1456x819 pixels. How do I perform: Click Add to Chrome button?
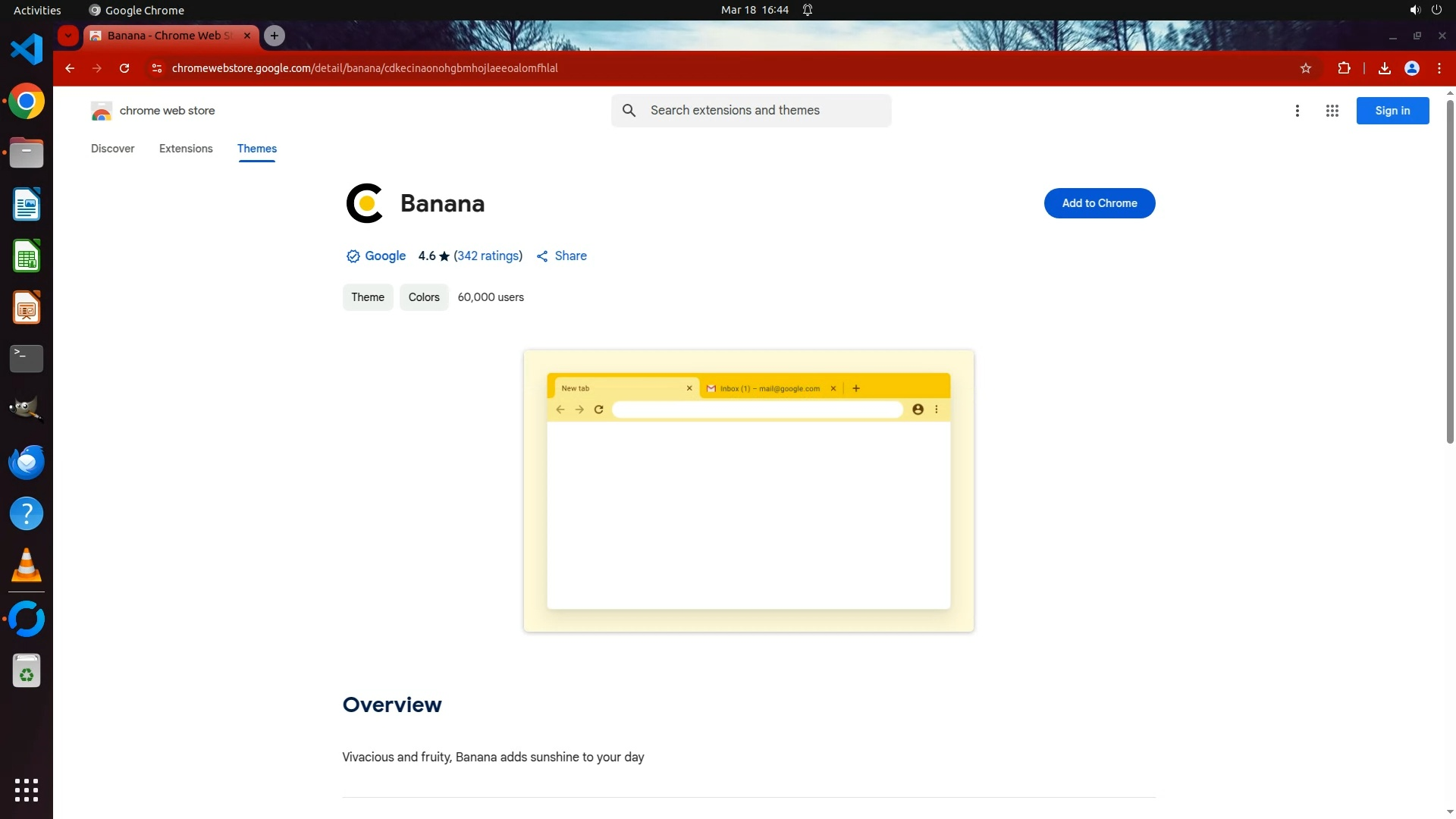click(x=1099, y=203)
